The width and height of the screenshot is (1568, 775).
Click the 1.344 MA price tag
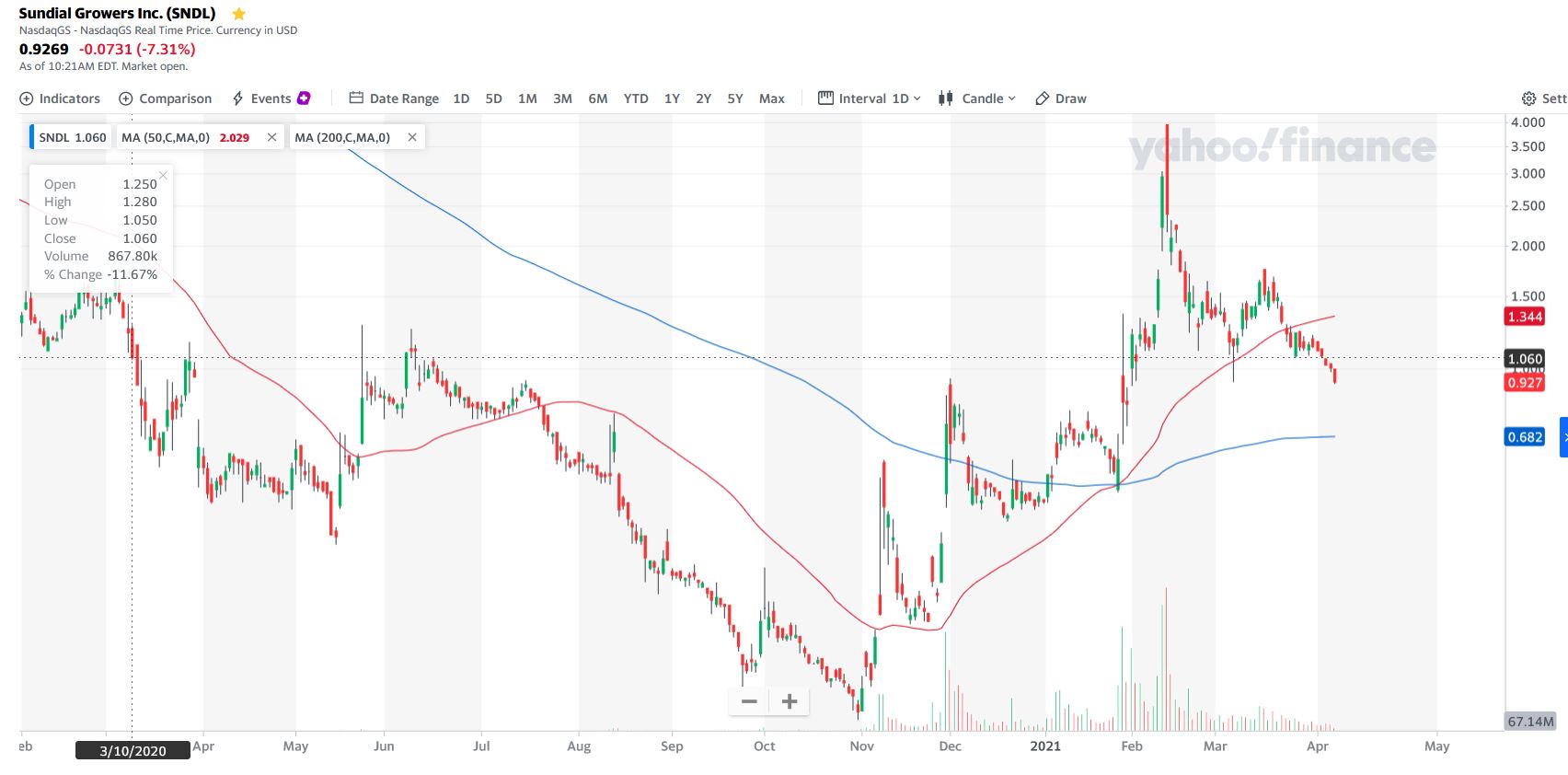click(1525, 317)
